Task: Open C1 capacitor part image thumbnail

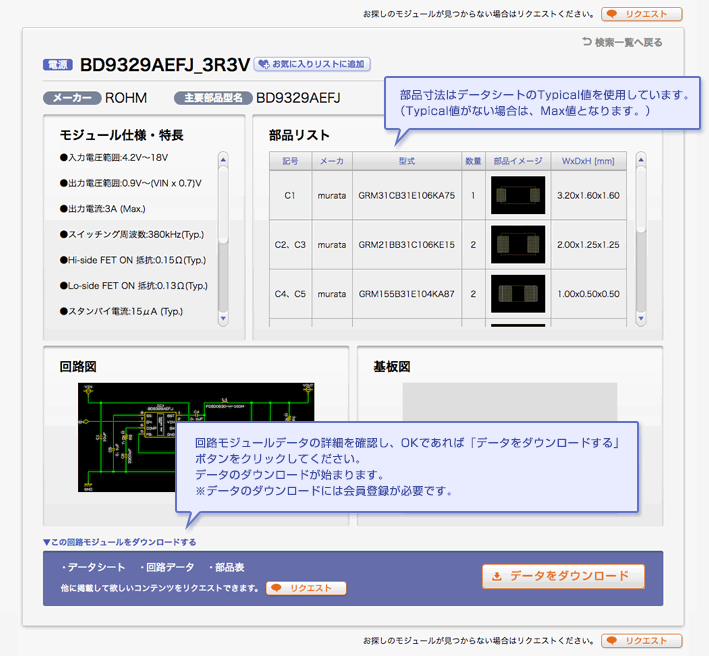Action: [518, 195]
